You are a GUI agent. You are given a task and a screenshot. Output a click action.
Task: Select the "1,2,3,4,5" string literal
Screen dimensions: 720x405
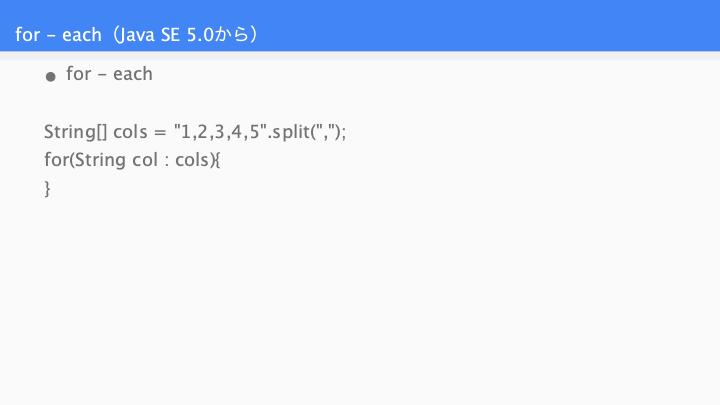[x=220, y=132]
